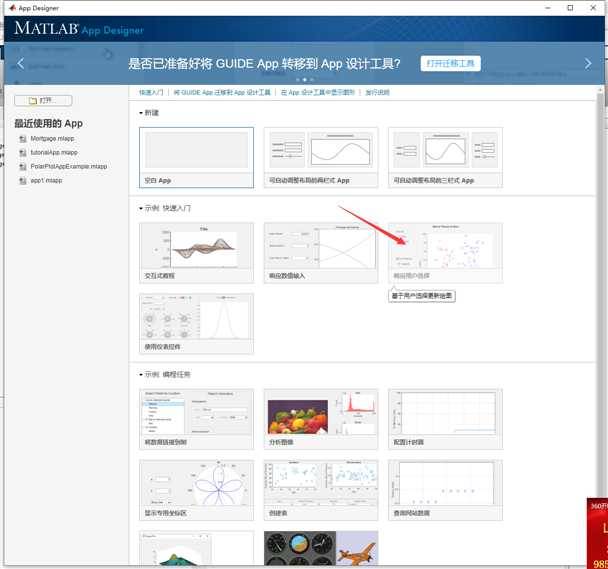Open the 分析图像 example with the fruit image
Screen dimensions: 608x569
[321, 419]
